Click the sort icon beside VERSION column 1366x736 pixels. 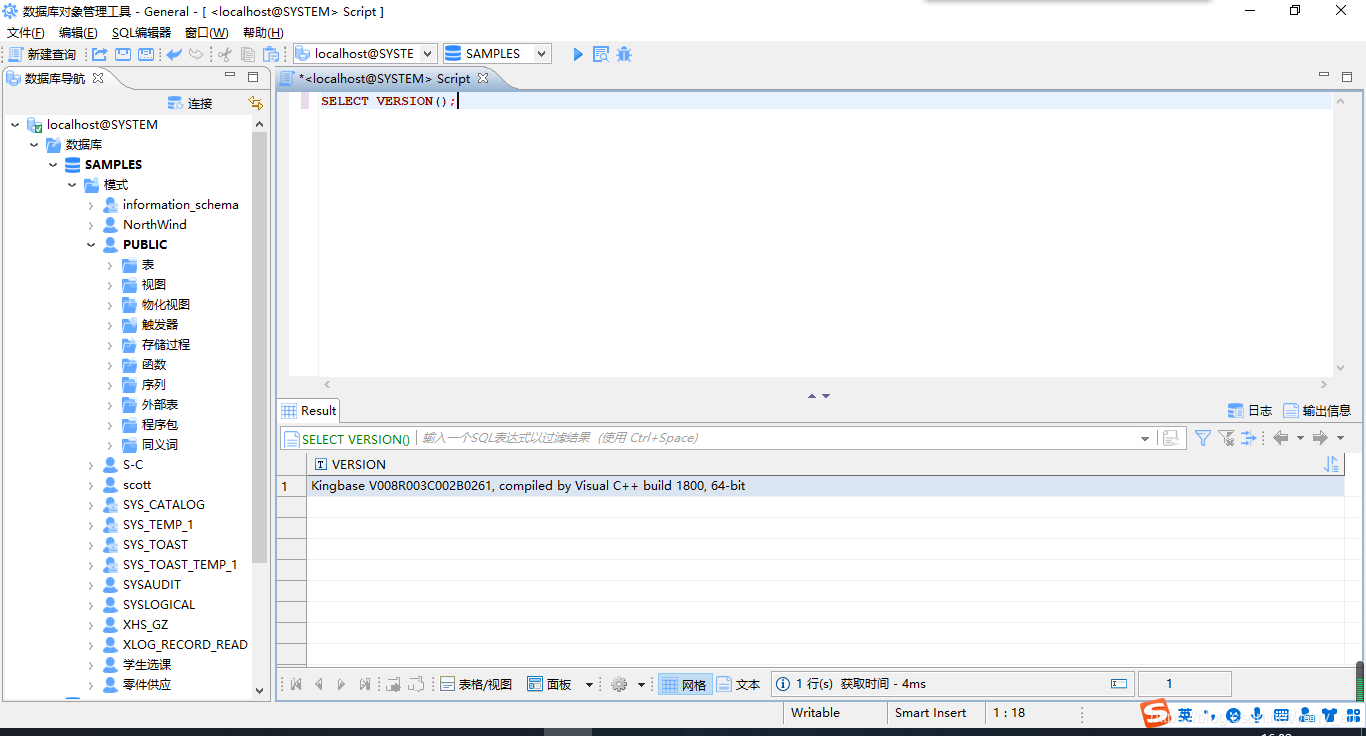coord(1331,464)
